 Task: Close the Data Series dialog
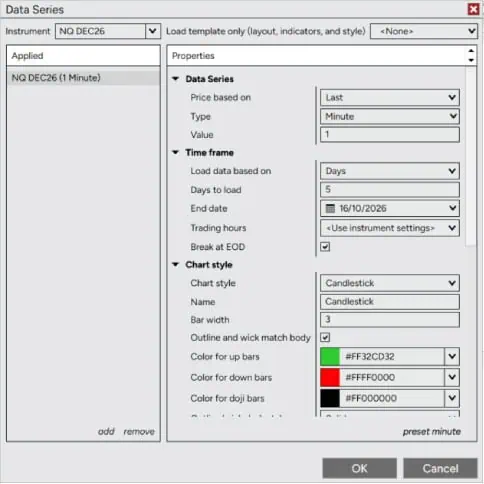click(x=473, y=9)
